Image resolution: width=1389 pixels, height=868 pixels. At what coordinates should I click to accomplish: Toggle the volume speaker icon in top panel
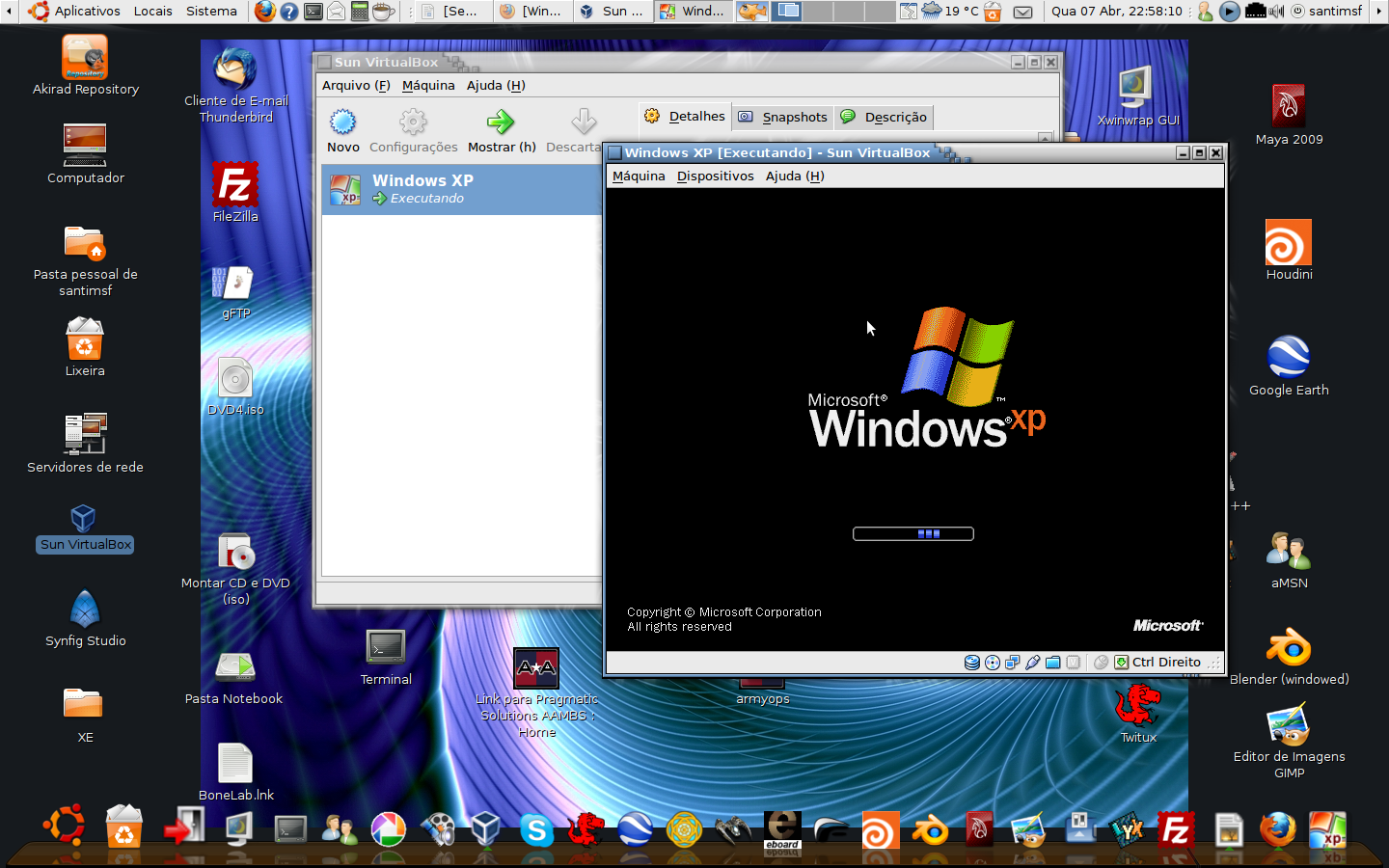tap(1277, 12)
